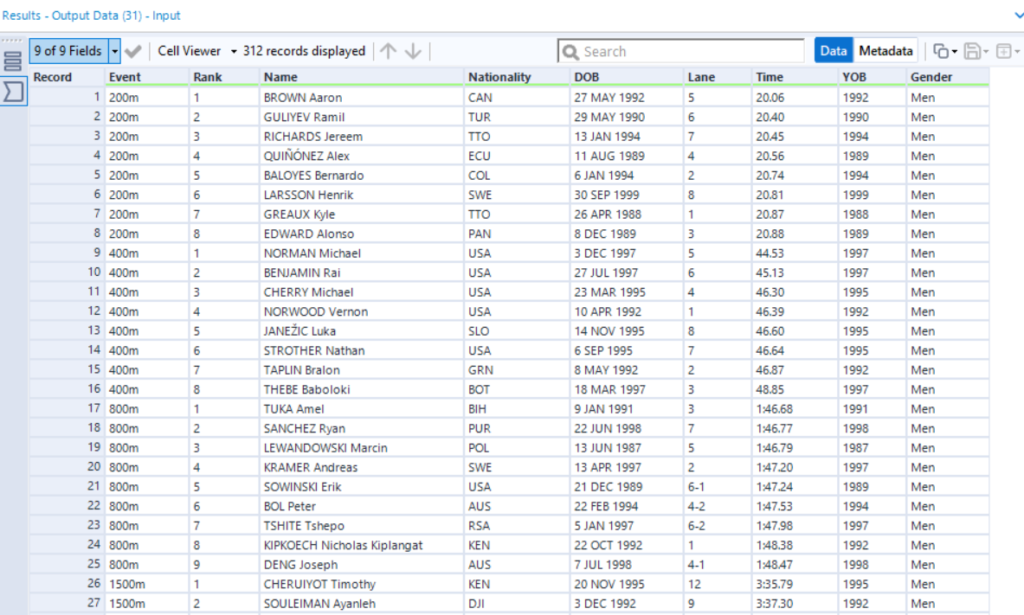This screenshot has height=615, width=1024.
Task: Select the cell BENJAMIN Rai
Action: pos(362,272)
